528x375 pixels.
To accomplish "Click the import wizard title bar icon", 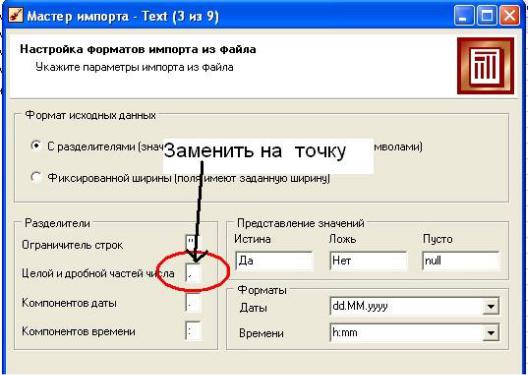I will pyautogui.click(x=15, y=15).
